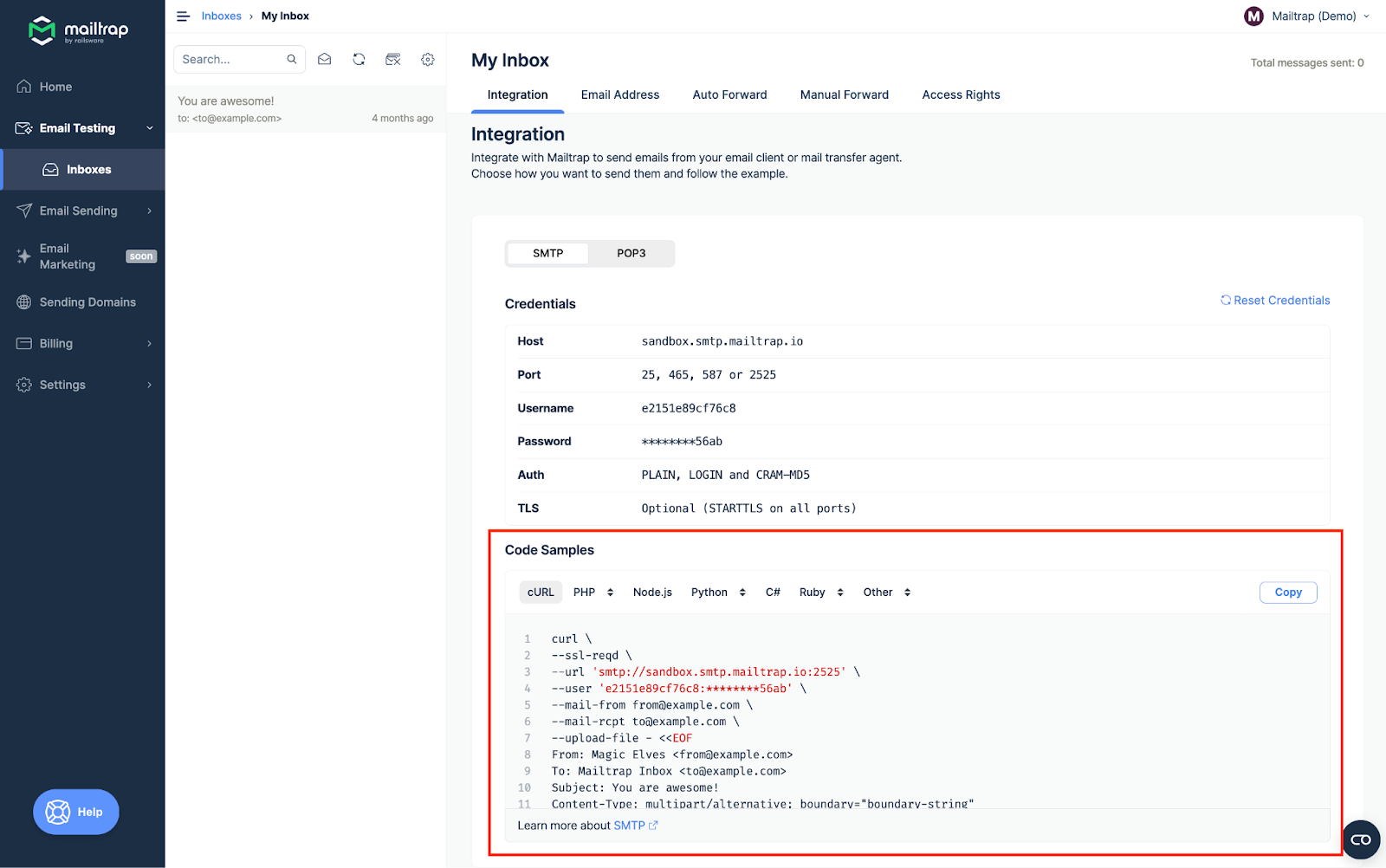The image size is (1386, 868).
Task: Click the search magnifier icon
Action: point(292,60)
